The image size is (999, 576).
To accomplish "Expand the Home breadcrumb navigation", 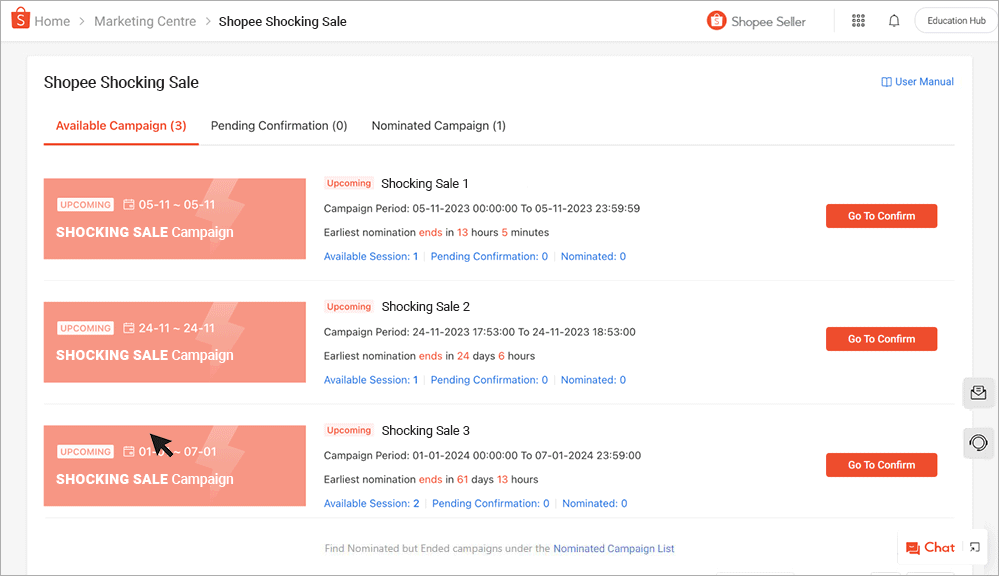I will pos(52,20).
